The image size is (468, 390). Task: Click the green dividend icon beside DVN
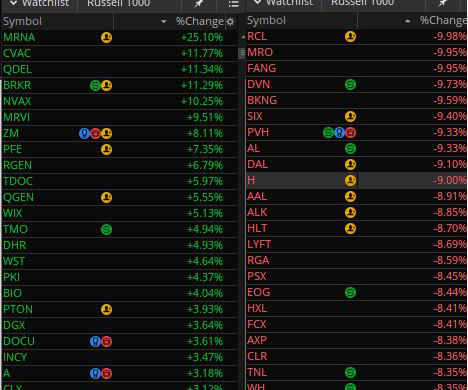(x=350, y=84)
